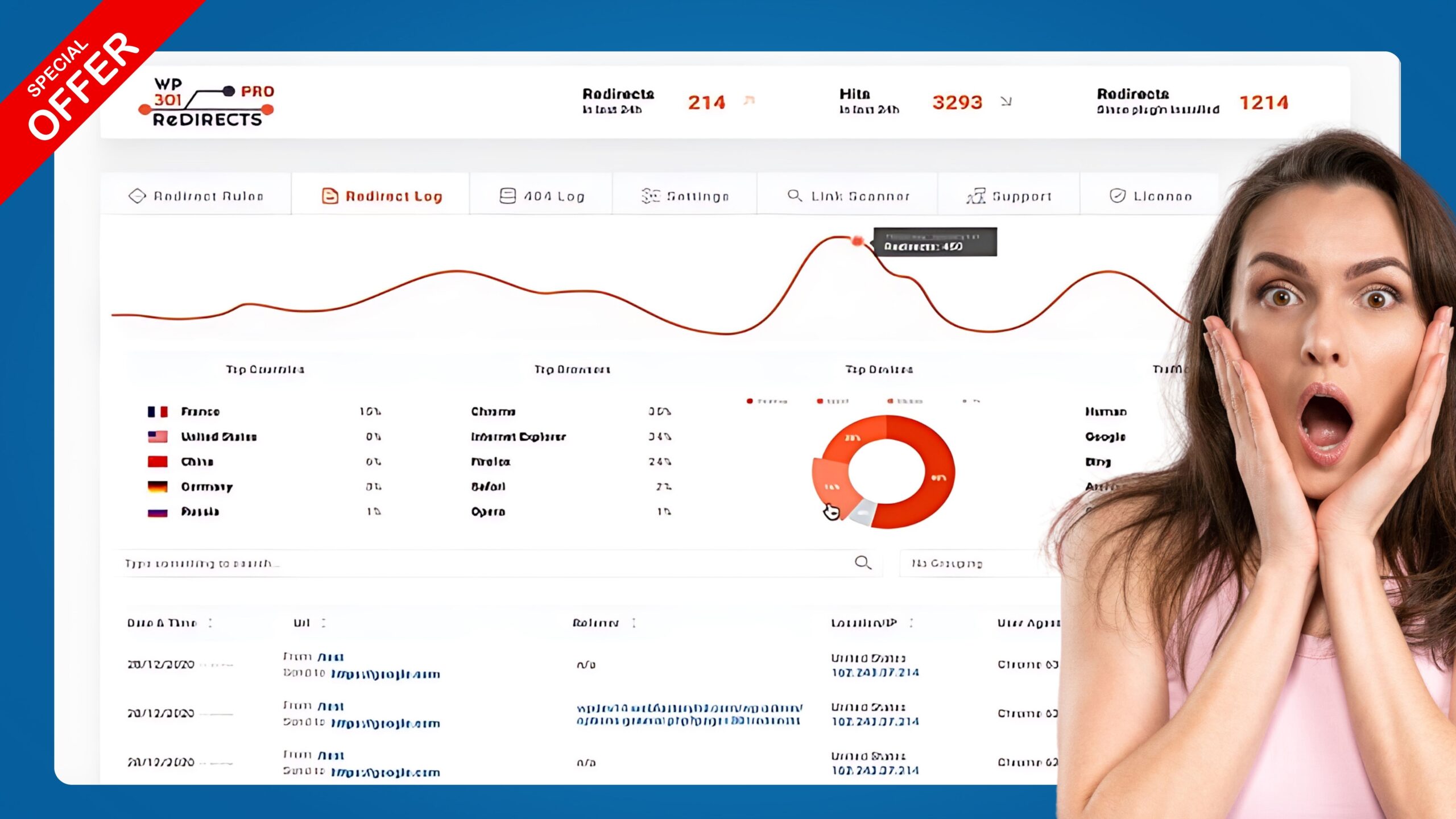Click the search magnifier icon in search box
Viewport: 1456px width, 819px height.
point(863,562)
